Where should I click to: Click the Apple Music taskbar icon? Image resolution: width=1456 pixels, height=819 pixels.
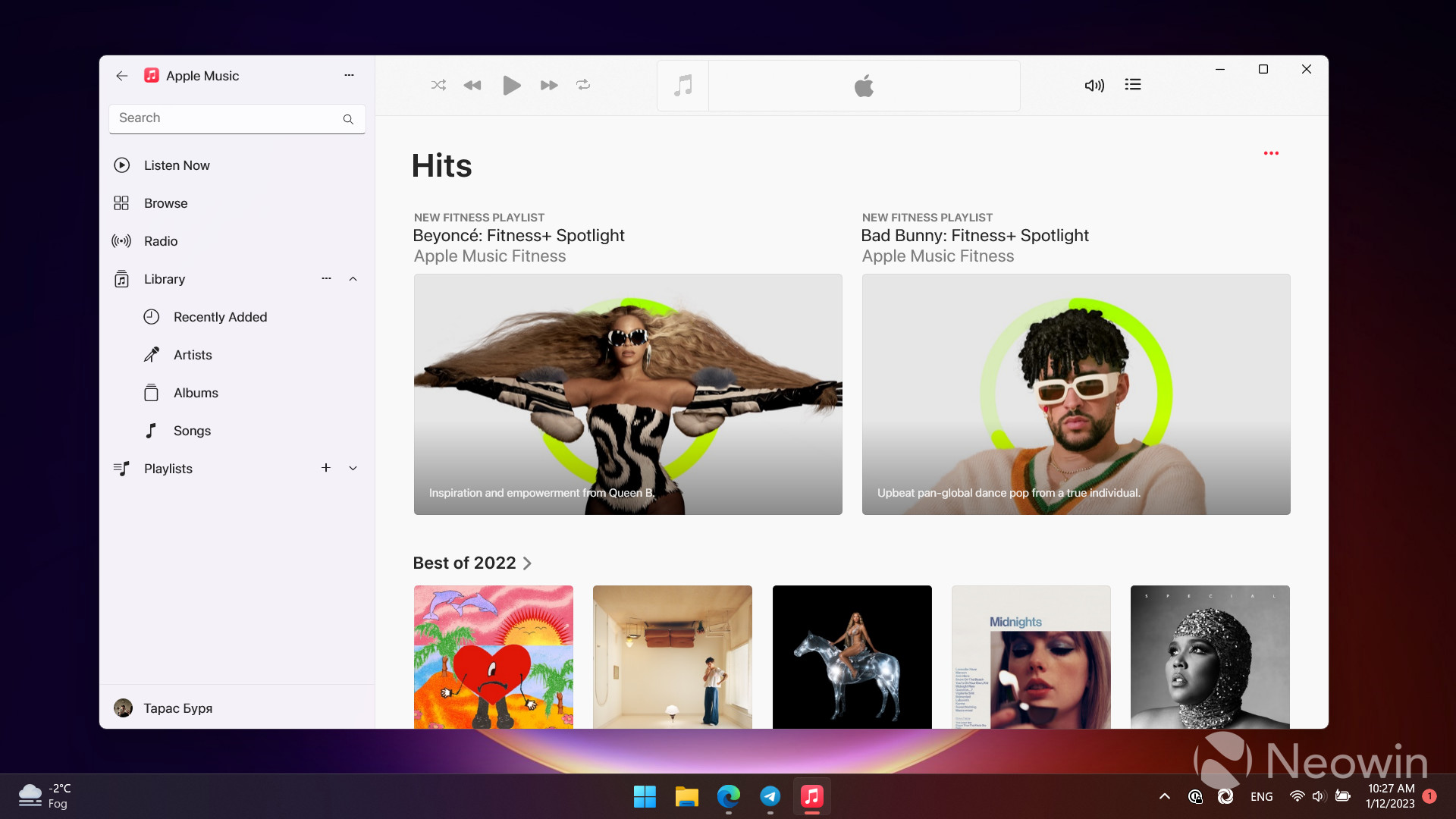click(811, 796)
